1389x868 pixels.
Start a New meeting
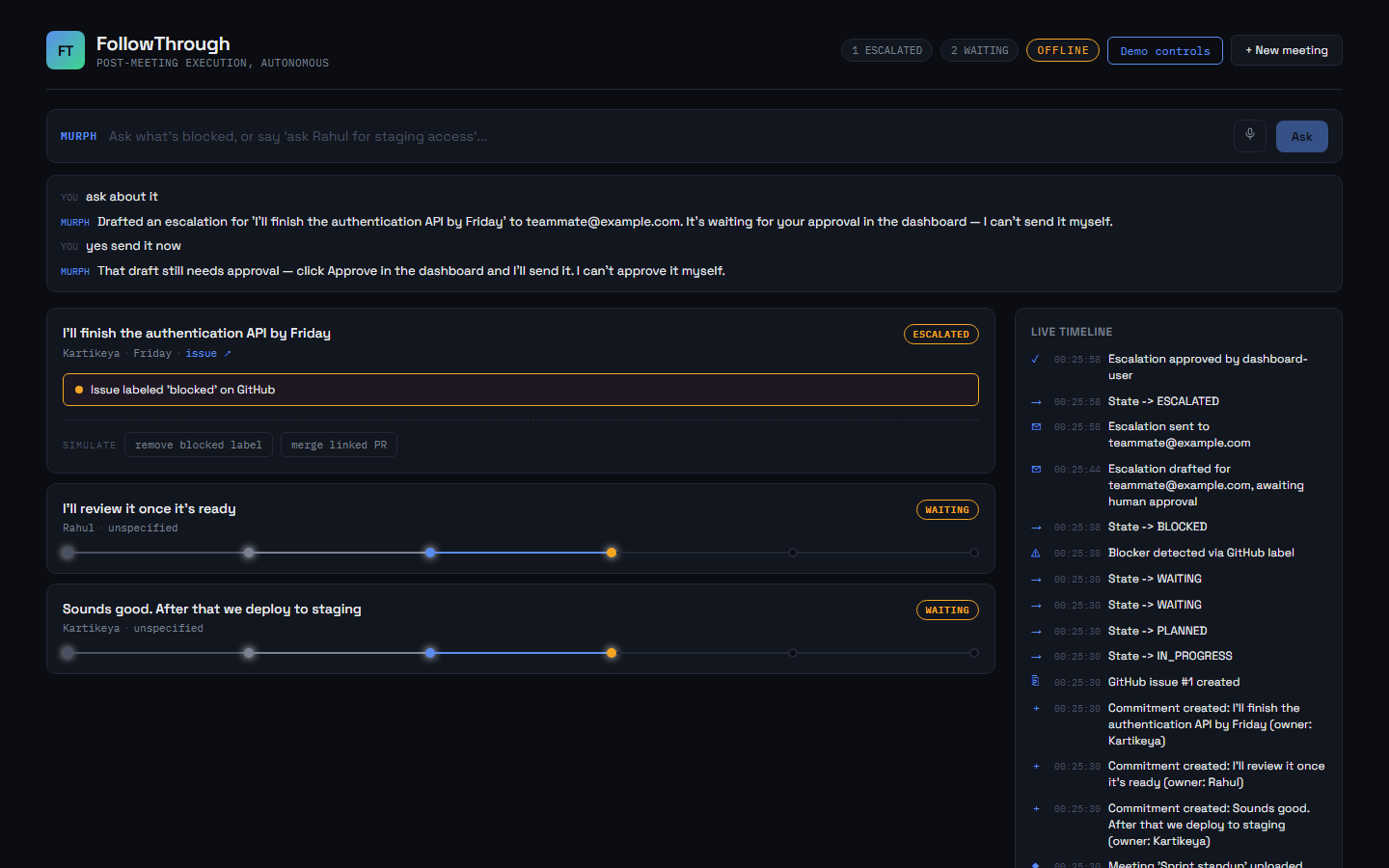1287,50
